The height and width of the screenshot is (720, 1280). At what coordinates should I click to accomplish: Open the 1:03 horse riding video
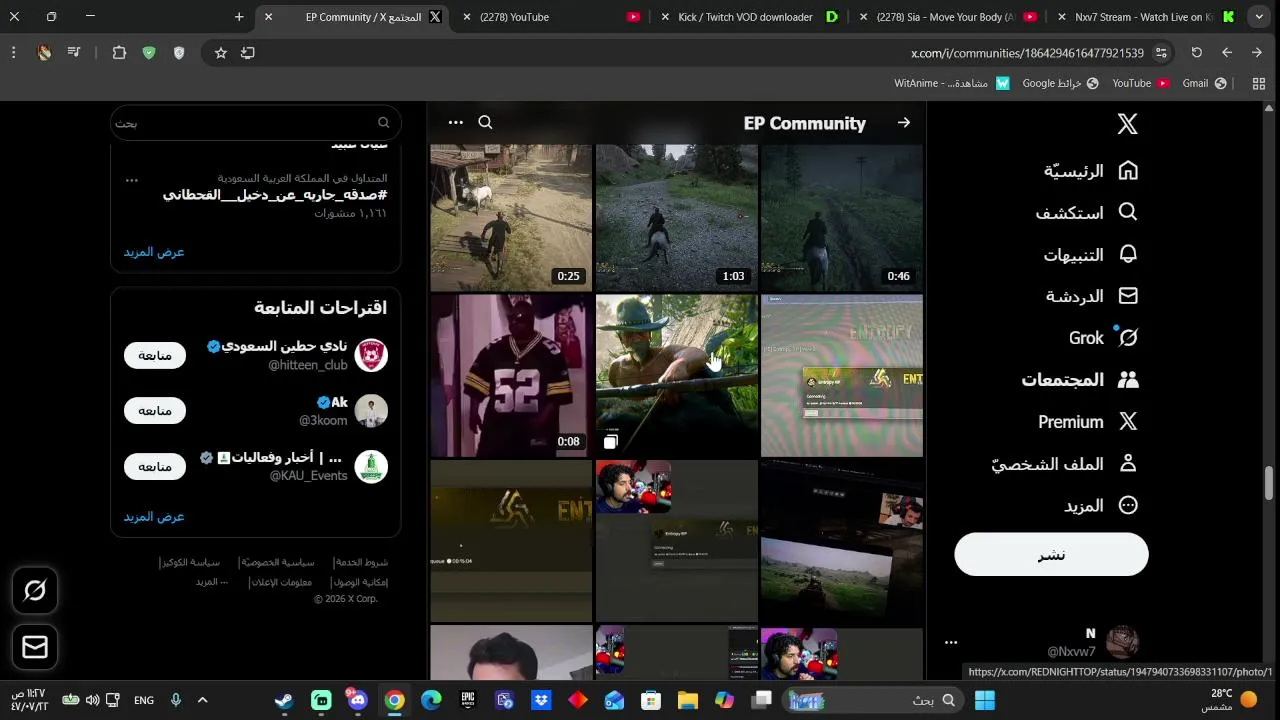pos(677,217)
